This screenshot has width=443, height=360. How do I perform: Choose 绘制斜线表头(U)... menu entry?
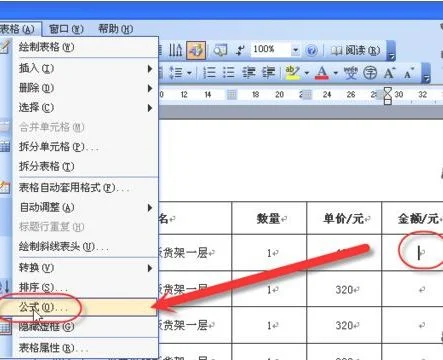85,247
